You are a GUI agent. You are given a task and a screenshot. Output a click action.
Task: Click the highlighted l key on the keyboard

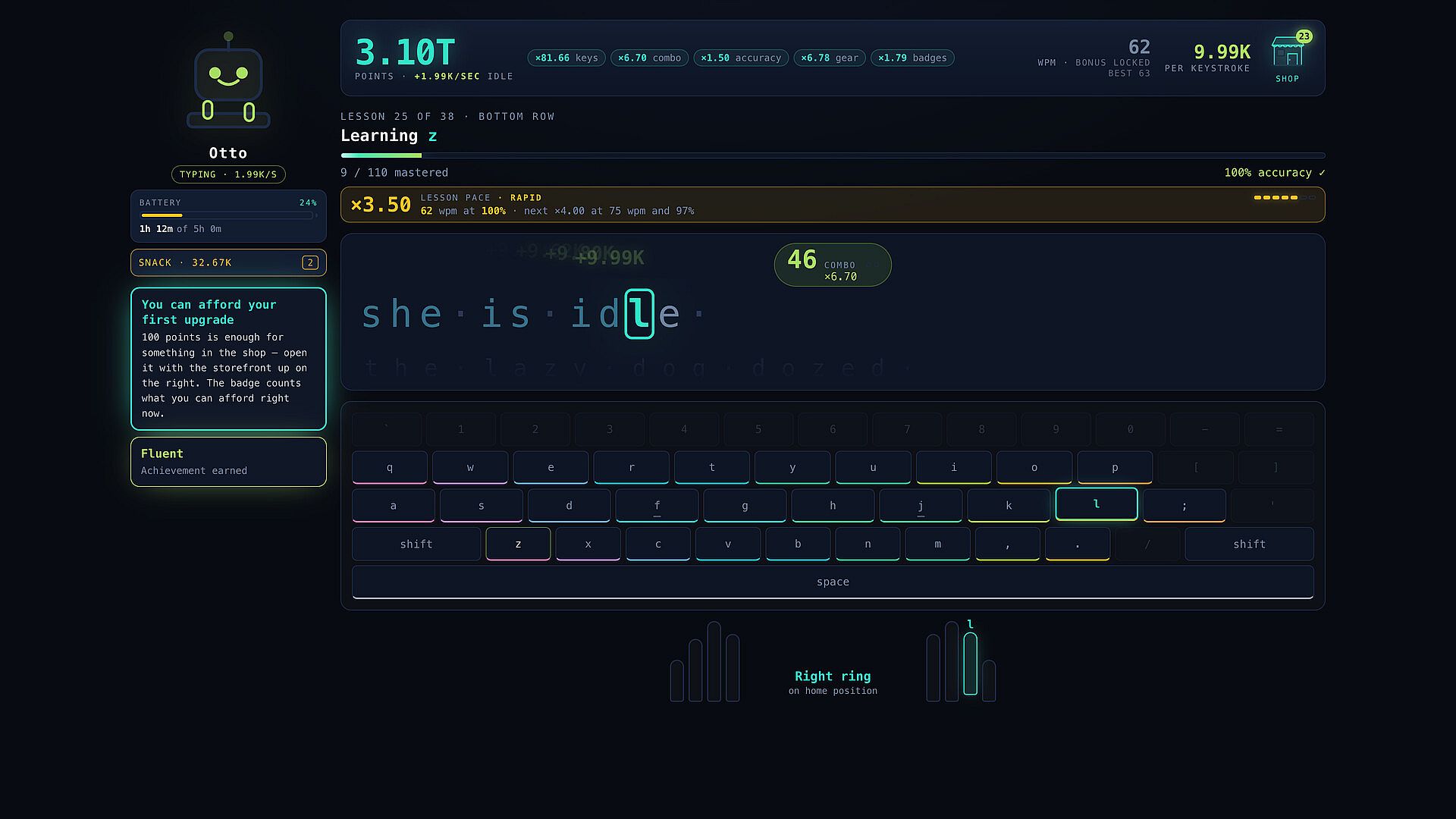click(1097, 504)
